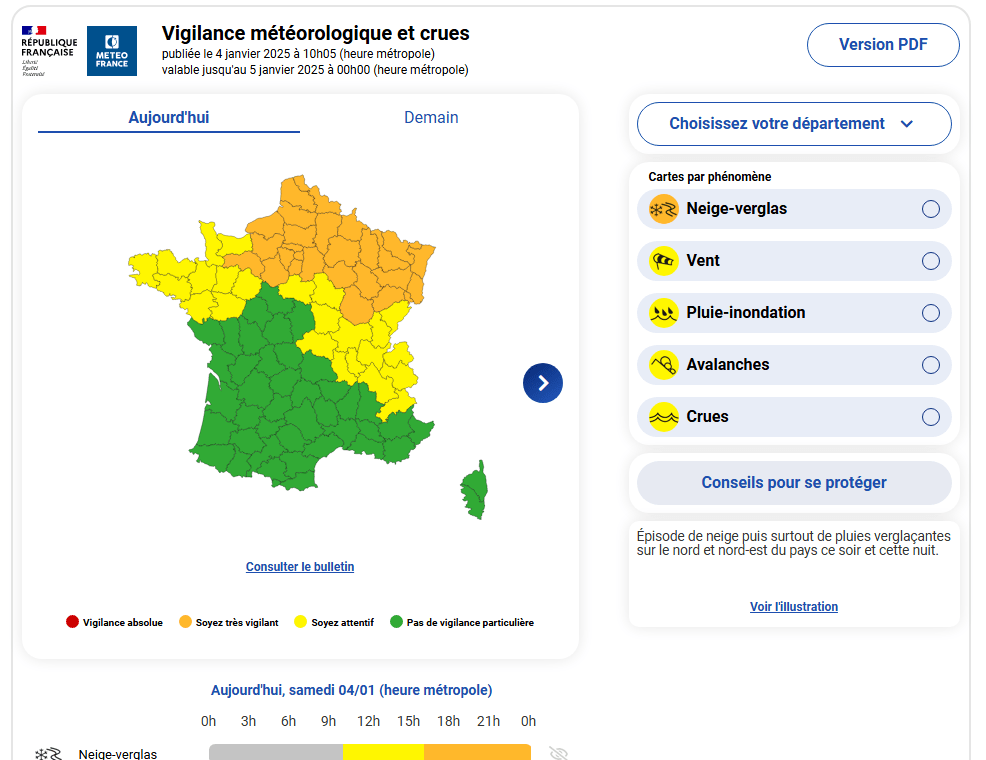Click the Avalanches phenomenon icon
Image resolution: width=986 pixels, height=760 pixels.
pos(664,365)
